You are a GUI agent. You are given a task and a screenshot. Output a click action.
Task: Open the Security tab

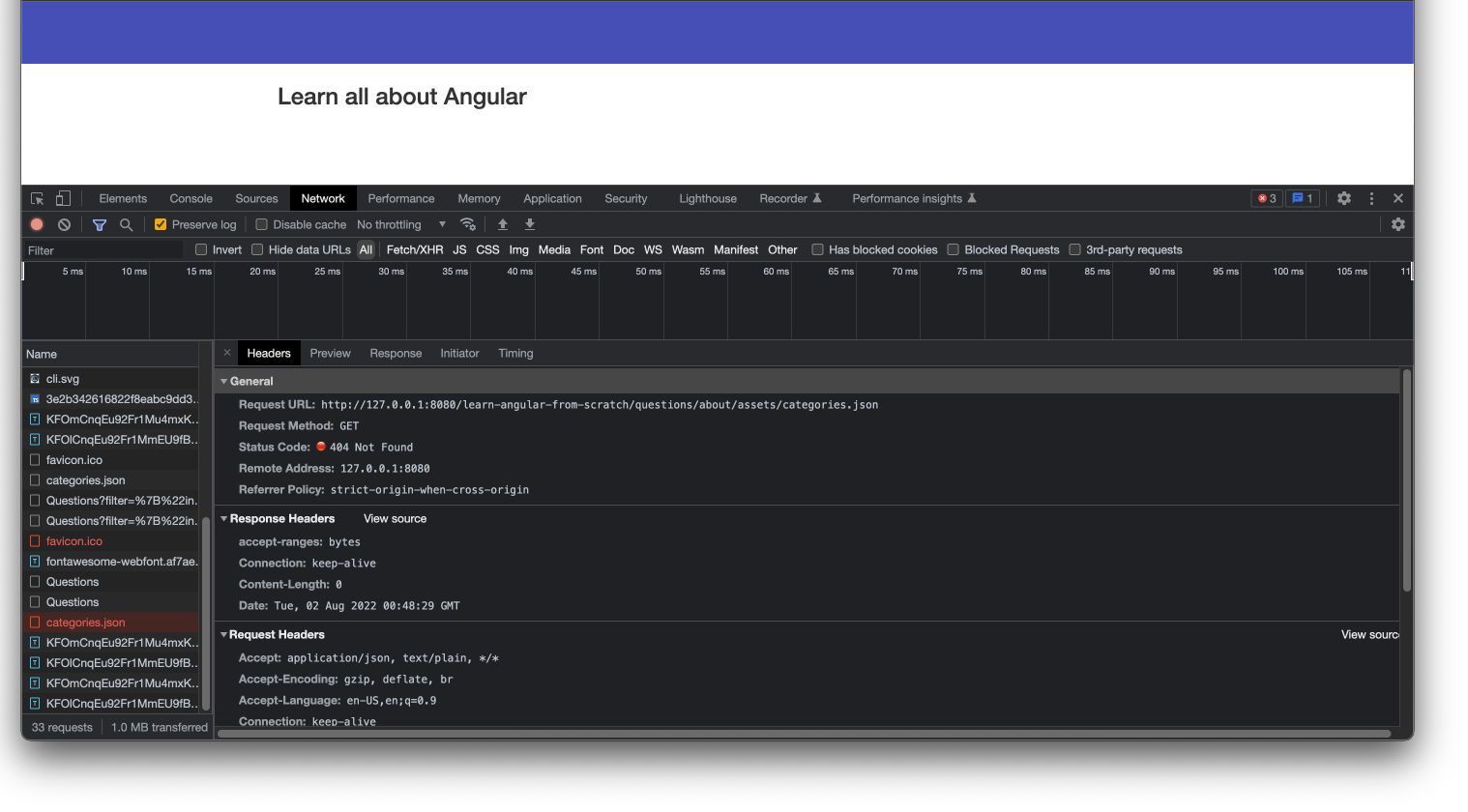click(626, 198)
